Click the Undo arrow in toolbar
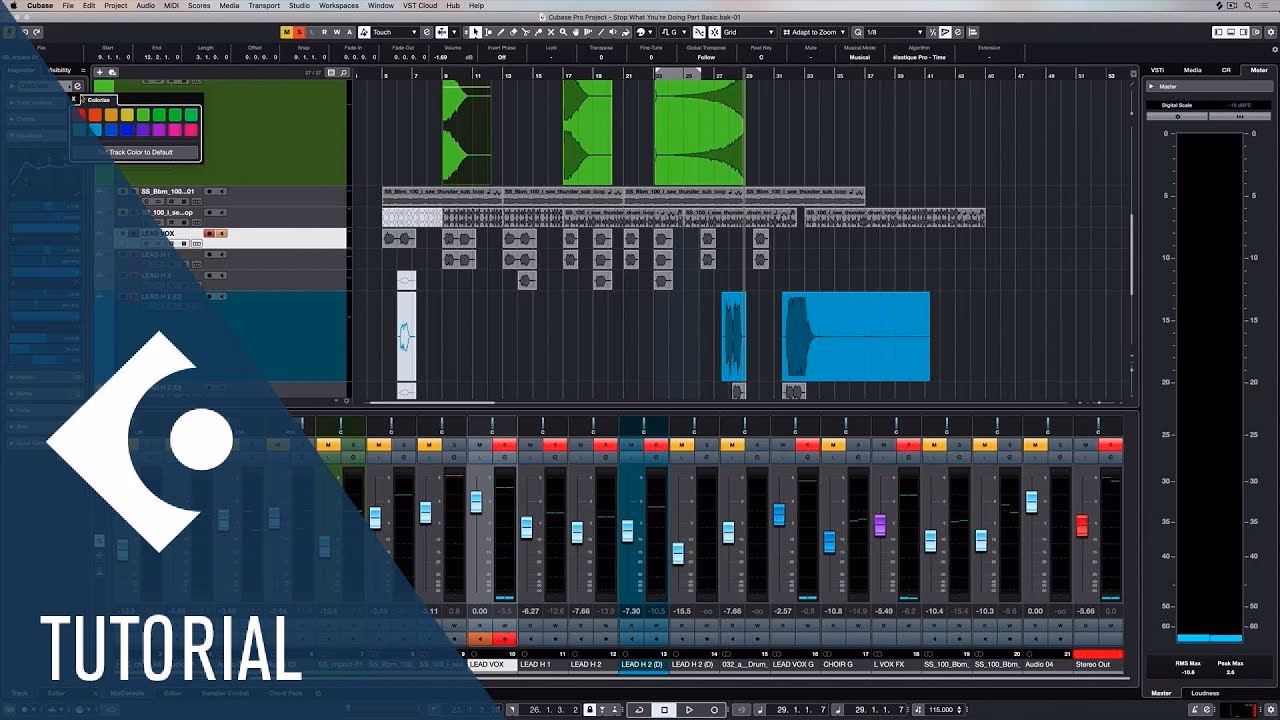This screenshot has height=720, width=1280. 24,32
